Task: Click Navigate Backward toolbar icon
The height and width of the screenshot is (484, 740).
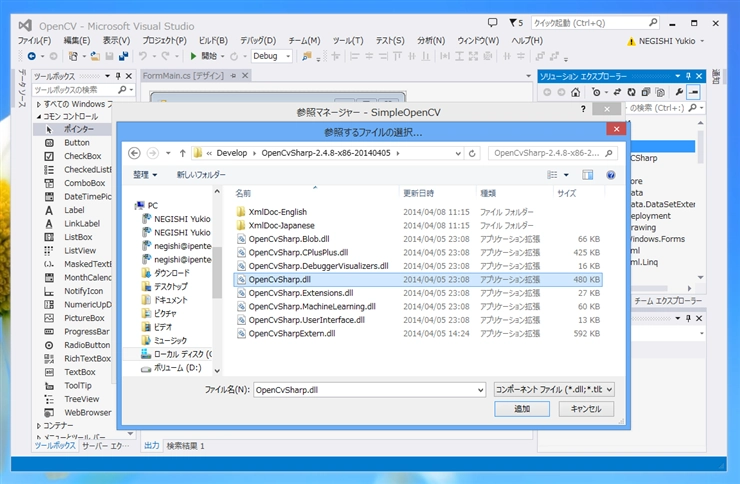Action: (x=32, y=56)
